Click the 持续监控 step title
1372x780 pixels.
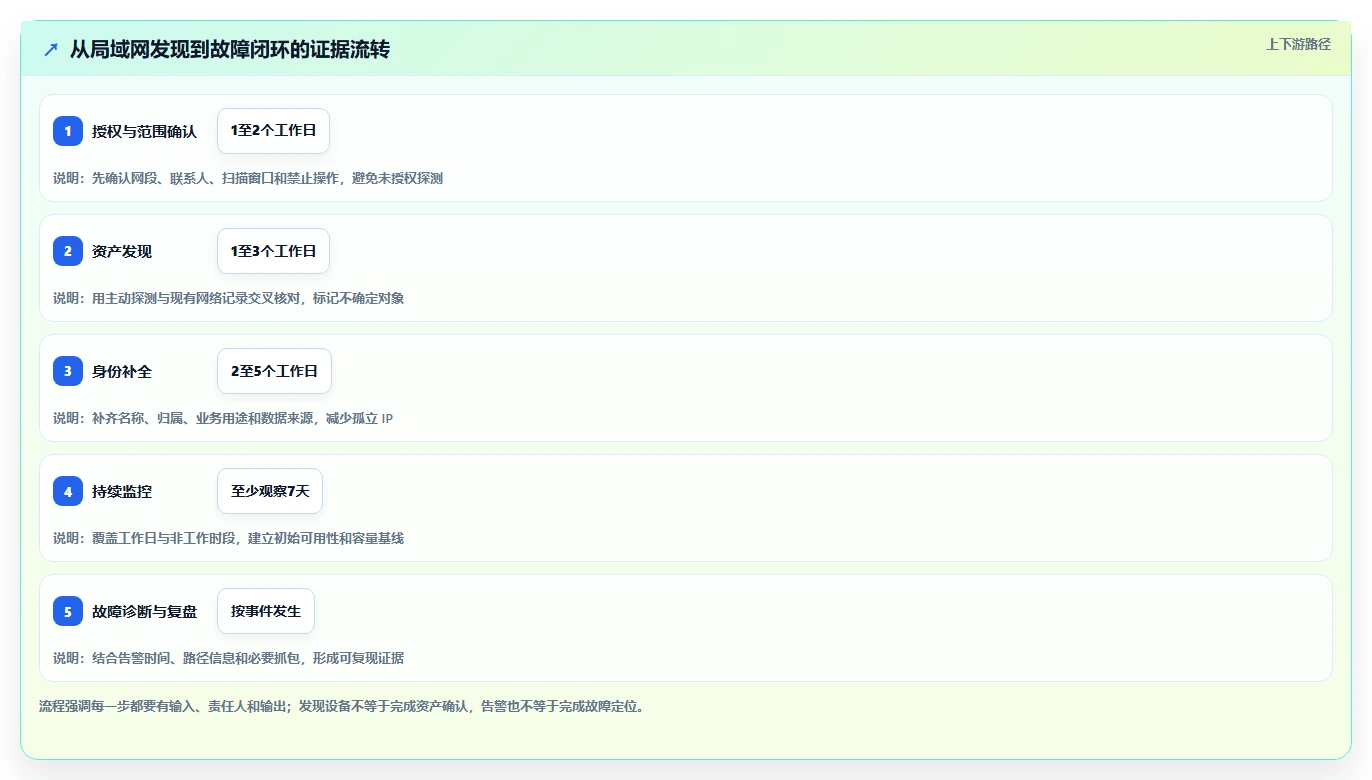(x=122, y=491)
